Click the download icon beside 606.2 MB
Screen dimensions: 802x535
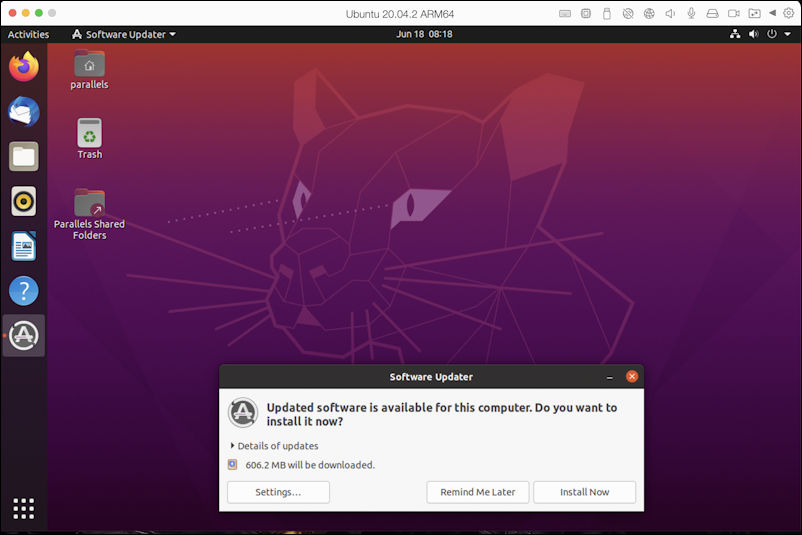pos(233,464)
